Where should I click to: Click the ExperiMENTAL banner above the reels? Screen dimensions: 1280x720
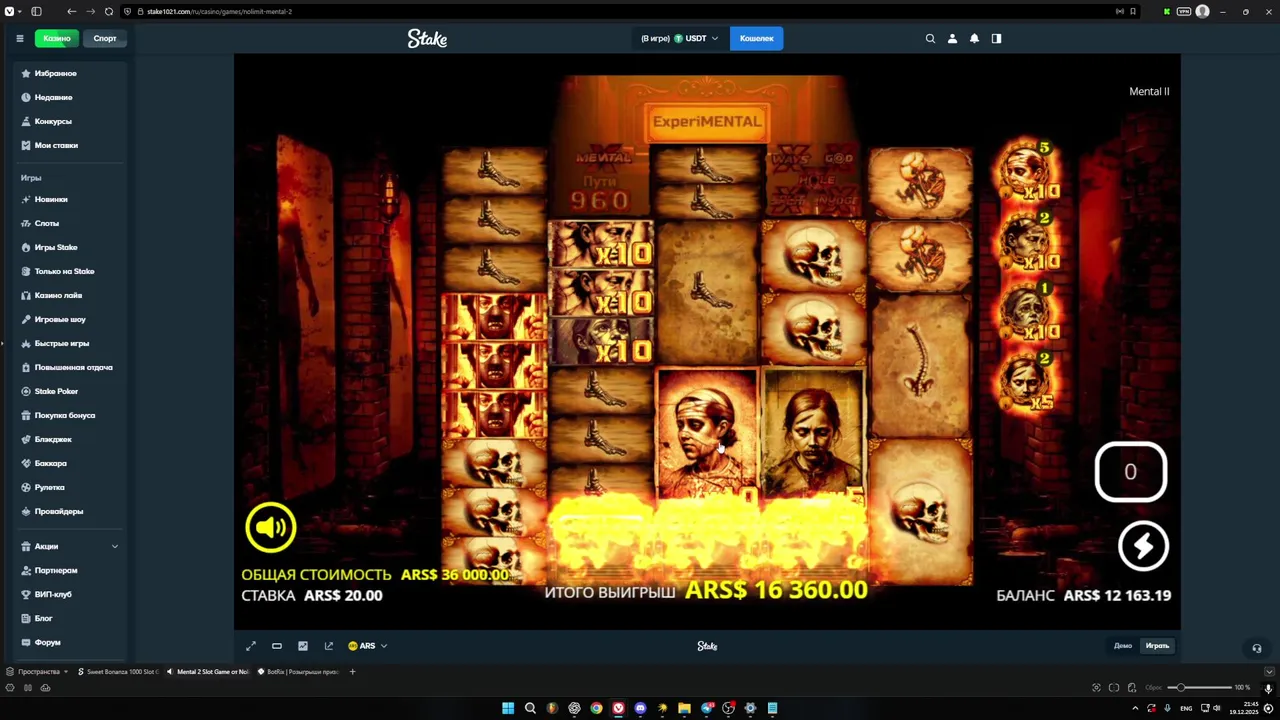707,122
